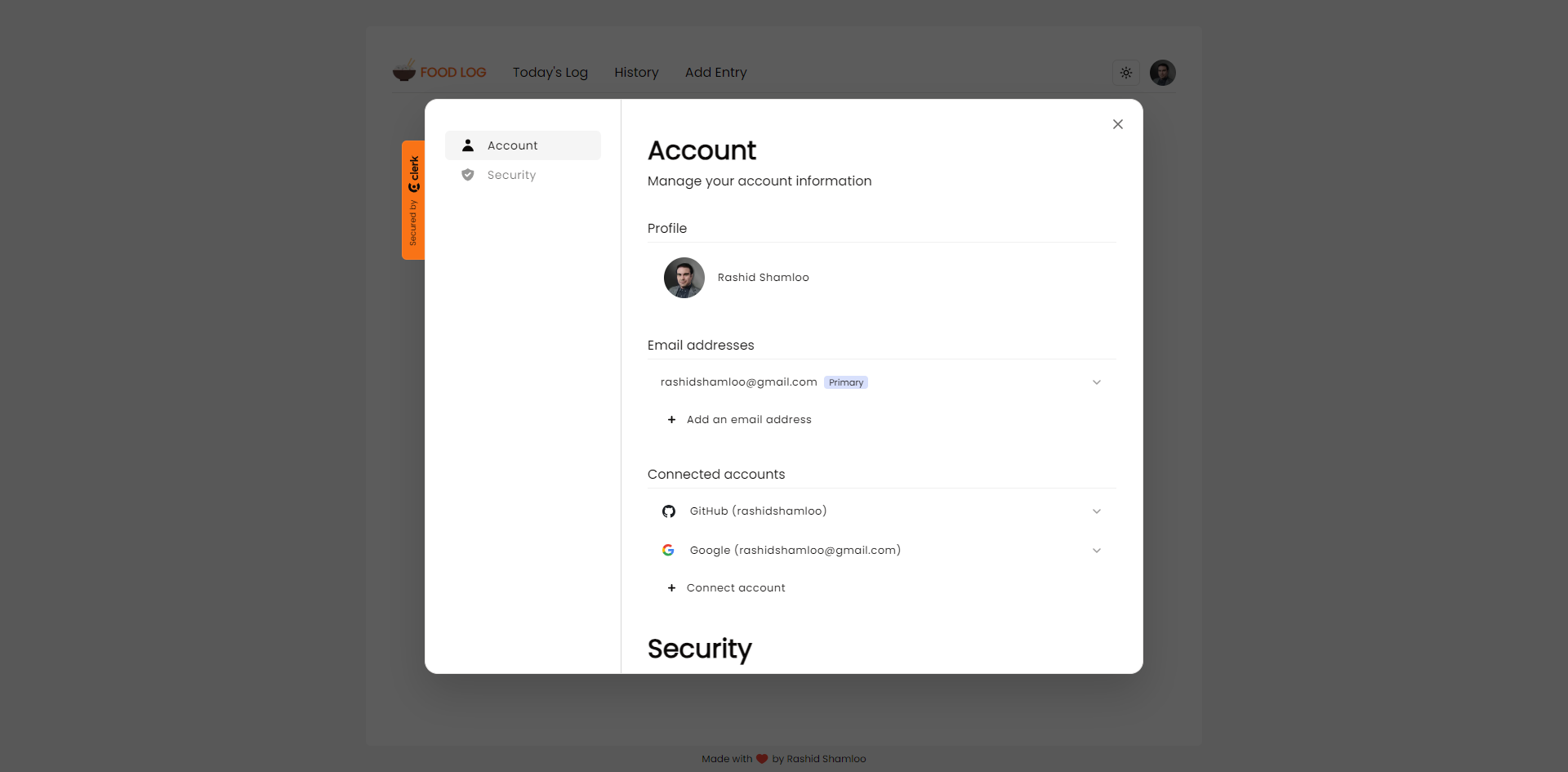
Task: Click the Primary badge on email
Action: point(846,382)
